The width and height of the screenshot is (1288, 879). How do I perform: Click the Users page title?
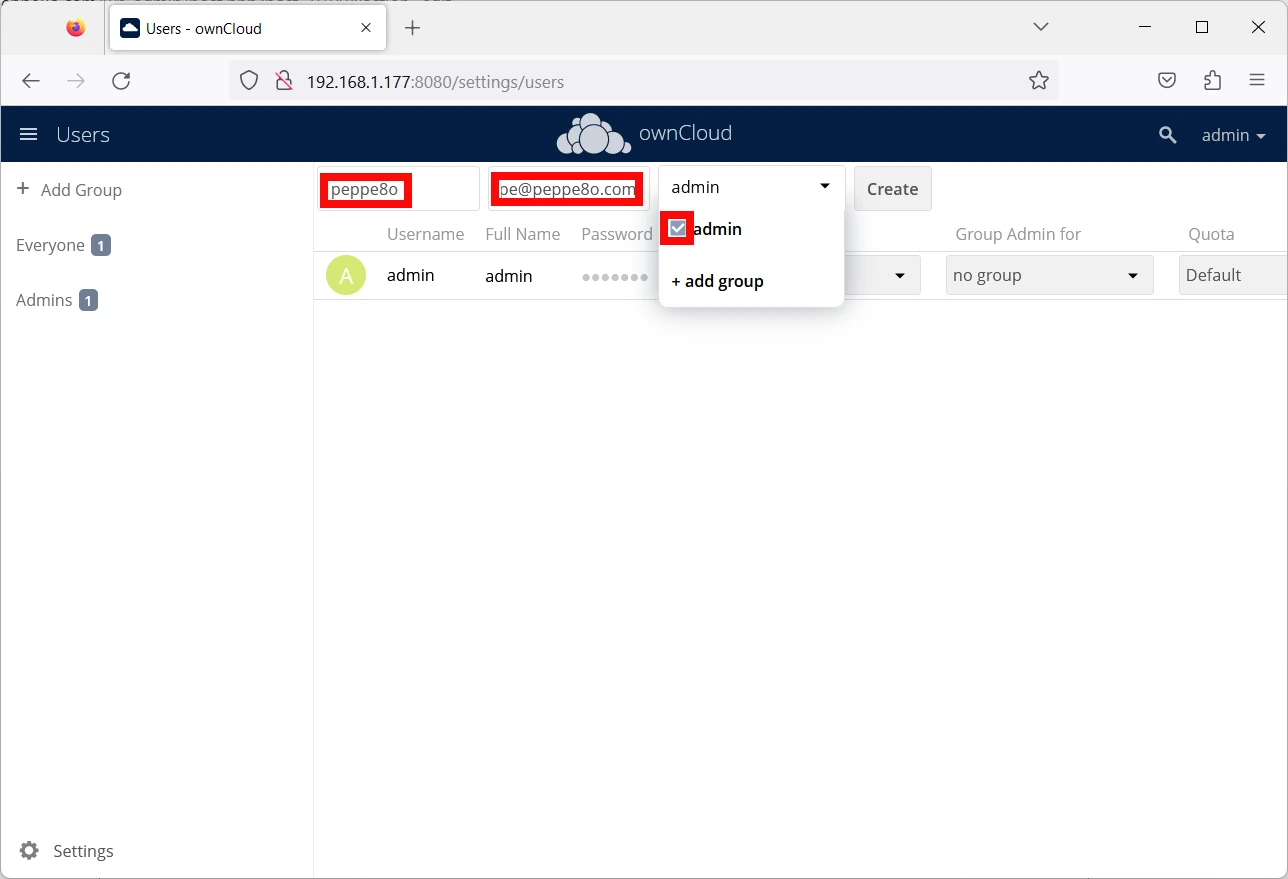pos(83,135)
